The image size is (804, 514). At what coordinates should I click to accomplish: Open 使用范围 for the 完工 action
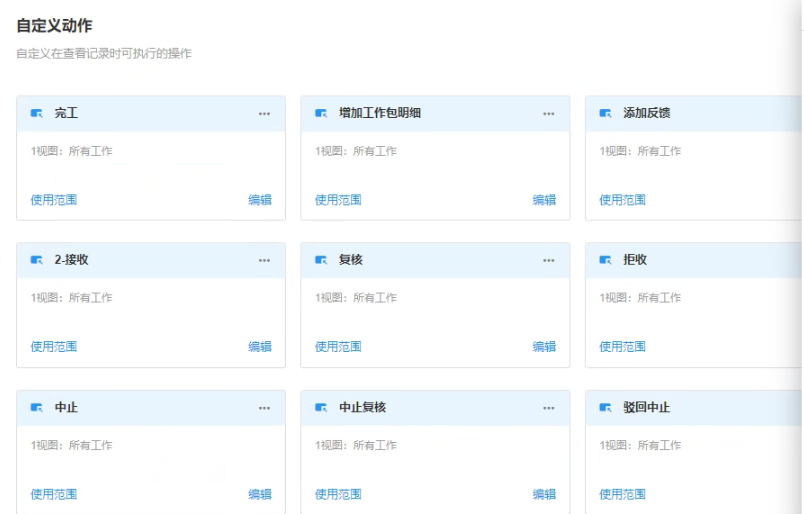coord(53,200)
